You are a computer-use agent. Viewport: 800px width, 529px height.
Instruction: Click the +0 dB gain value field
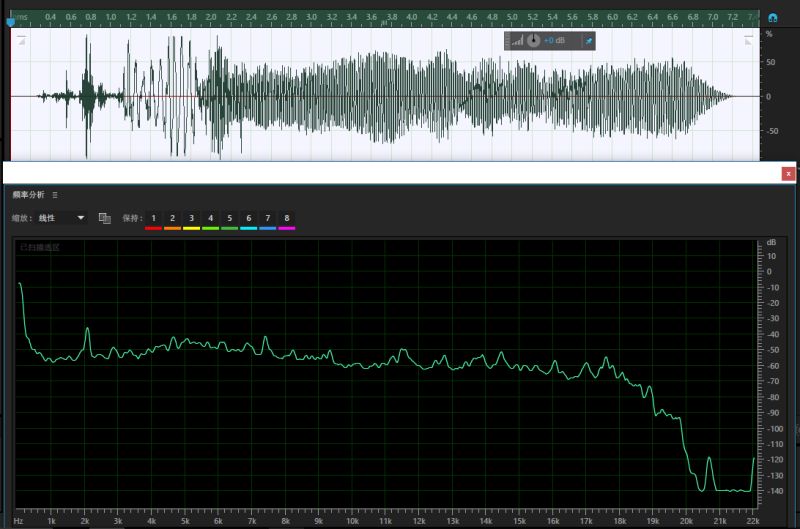(555, 40)
